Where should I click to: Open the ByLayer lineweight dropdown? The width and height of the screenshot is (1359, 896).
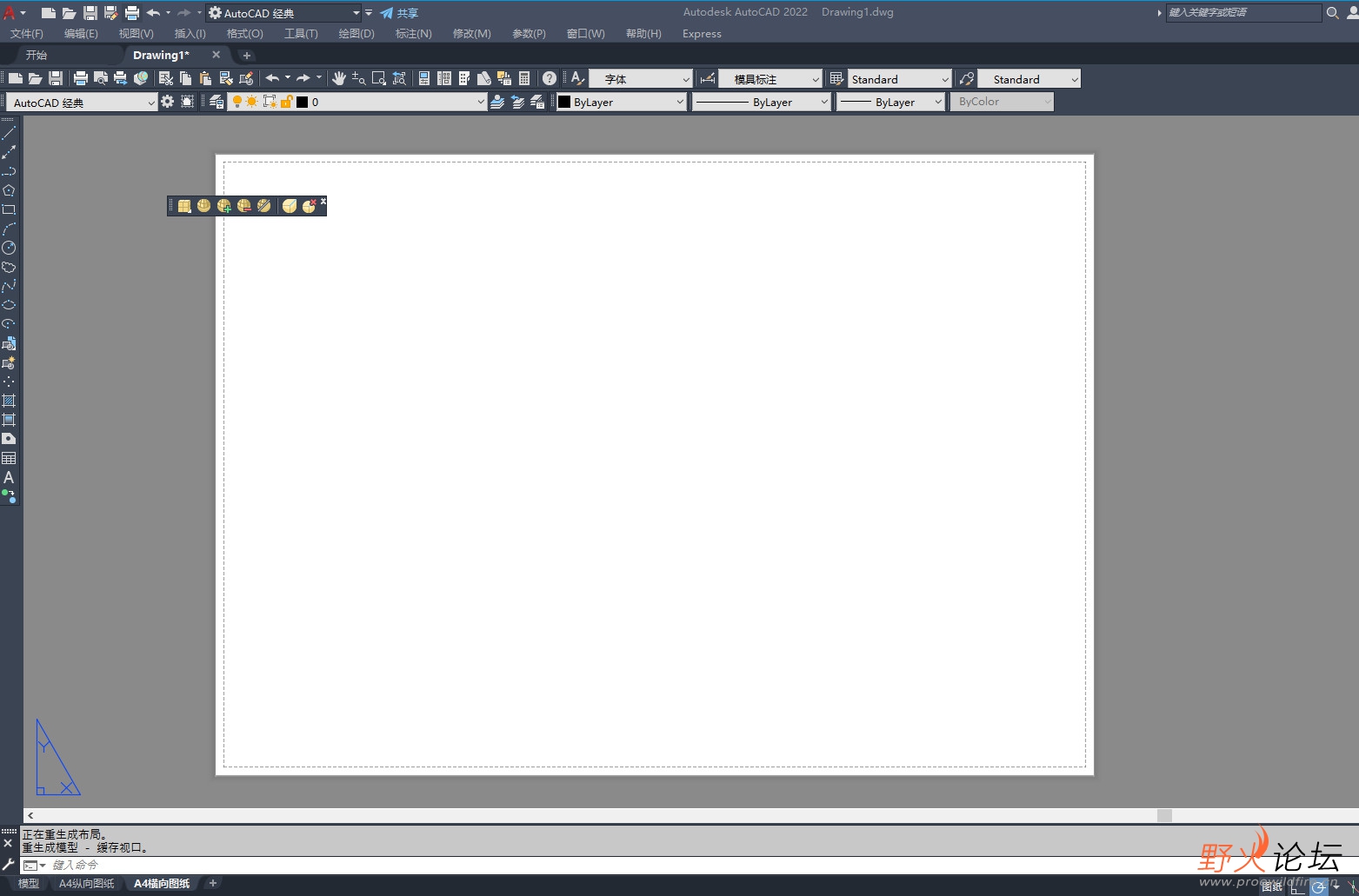coord(890,102)
